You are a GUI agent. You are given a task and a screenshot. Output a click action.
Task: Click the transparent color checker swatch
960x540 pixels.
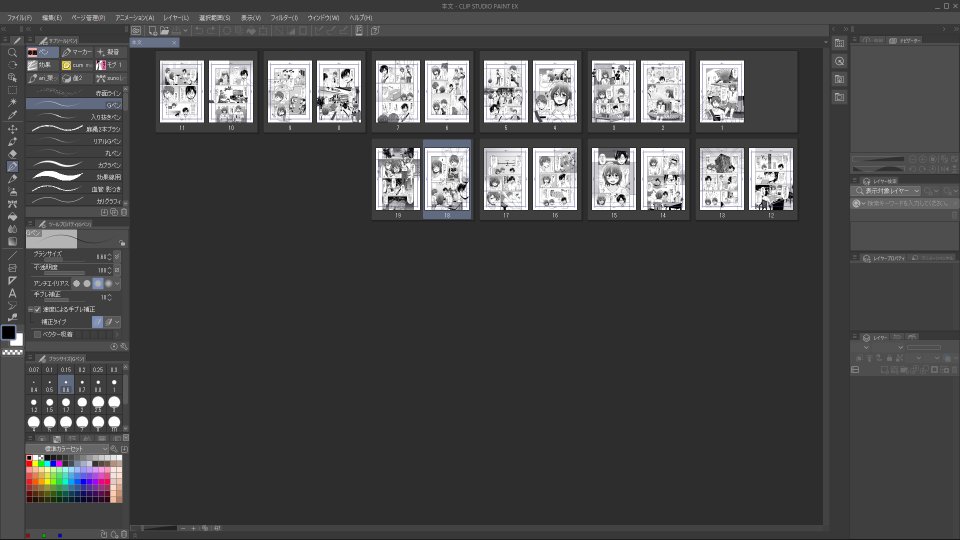pos(12,352)
